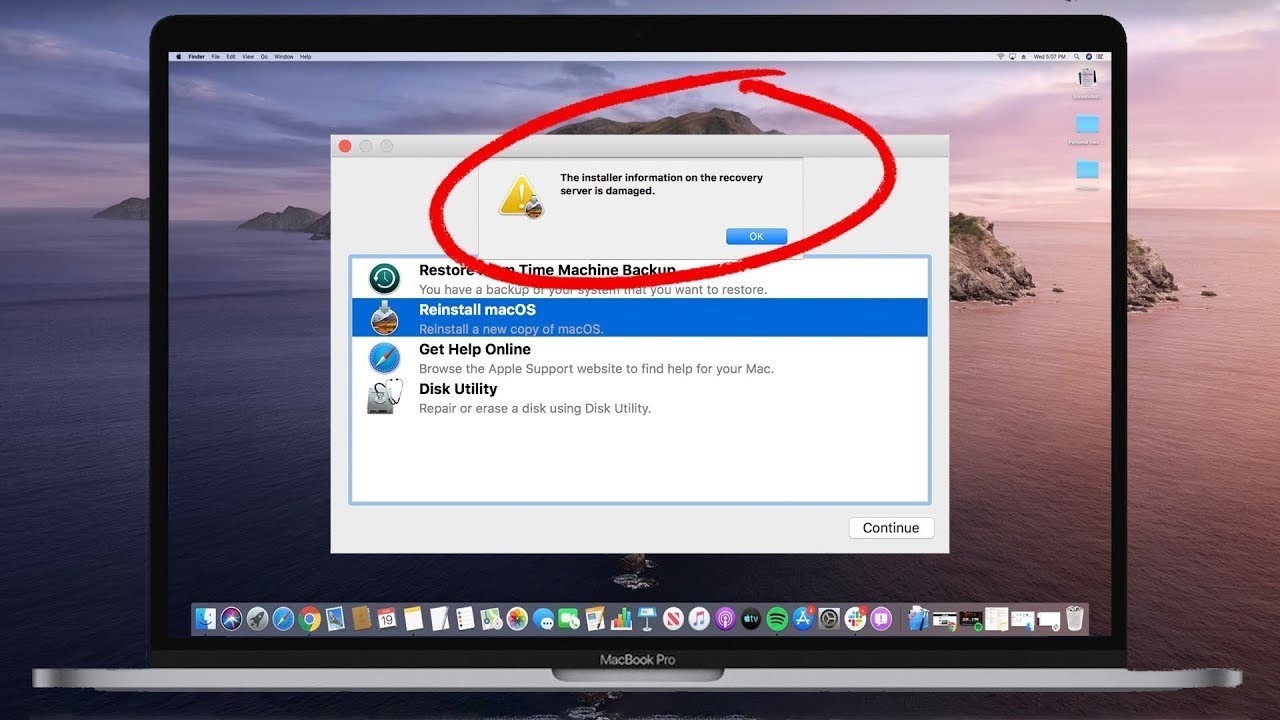Open the Apple menu

[x=179, y=57]
